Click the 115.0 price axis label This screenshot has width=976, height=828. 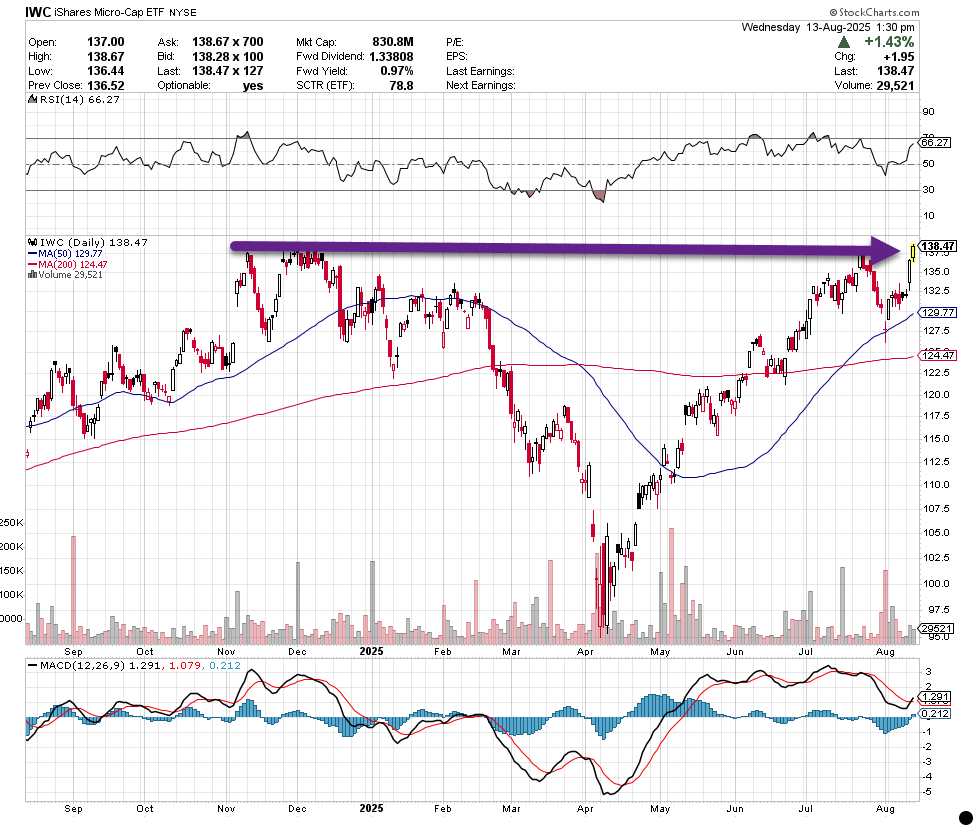(936, 438)
